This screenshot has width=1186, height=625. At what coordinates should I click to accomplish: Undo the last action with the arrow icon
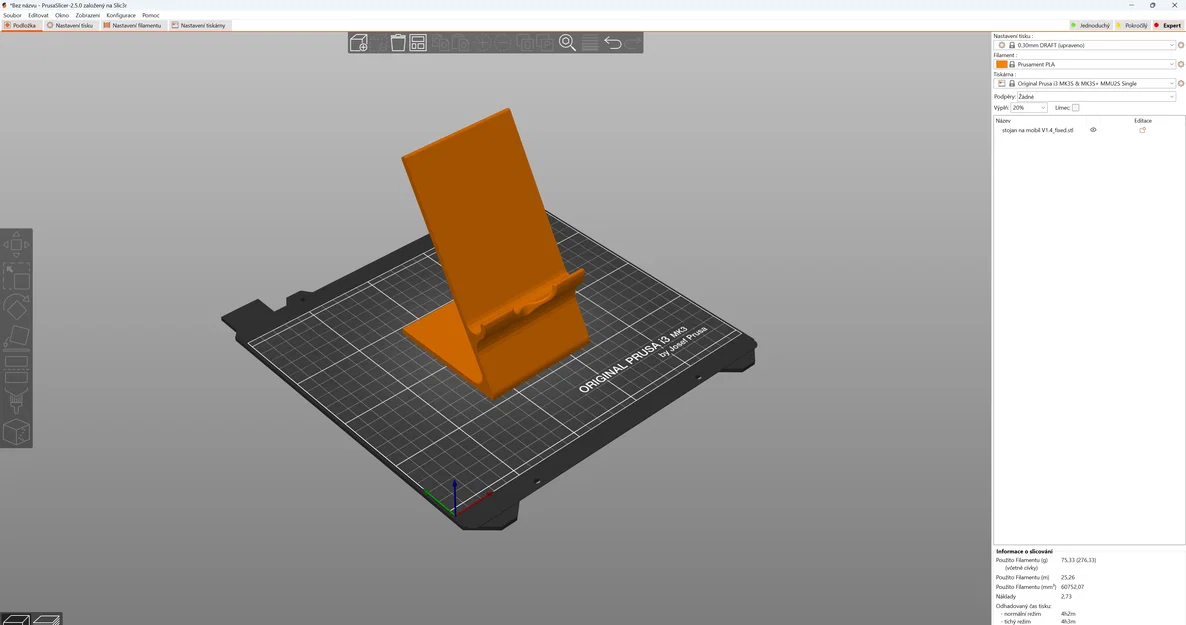[x=612, y=42]
